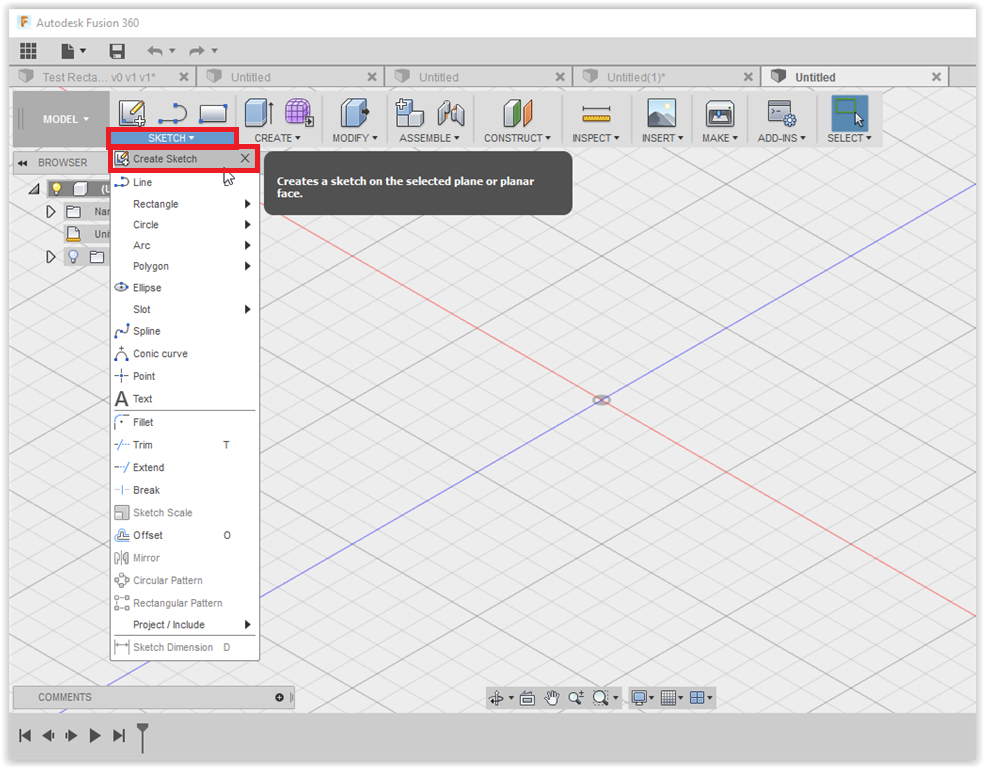Click the Inspect measure ruler icon
The width and height of the screenshot is (984, 768).
[596, 113]
